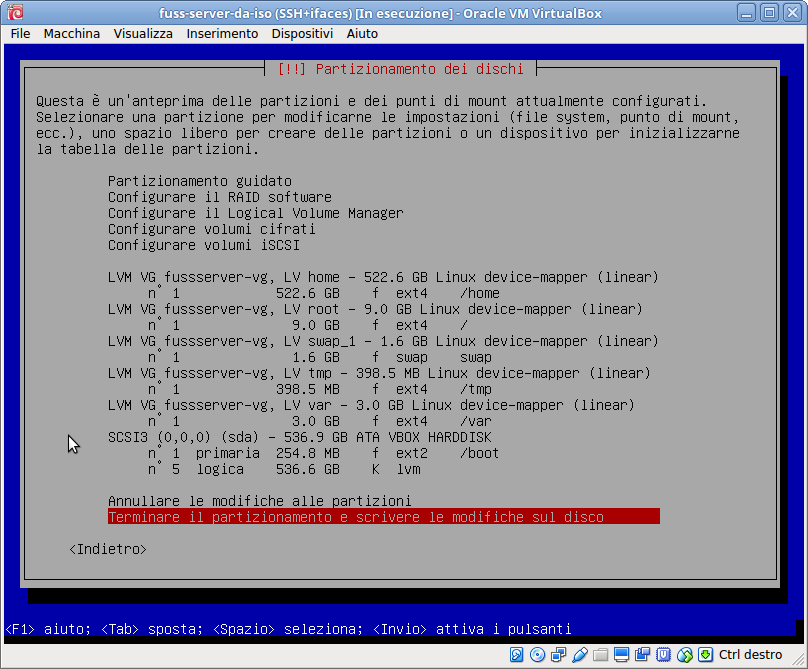Select the LV root 9.0 GB volume row
Screen dimensions: 808x669
375,309
